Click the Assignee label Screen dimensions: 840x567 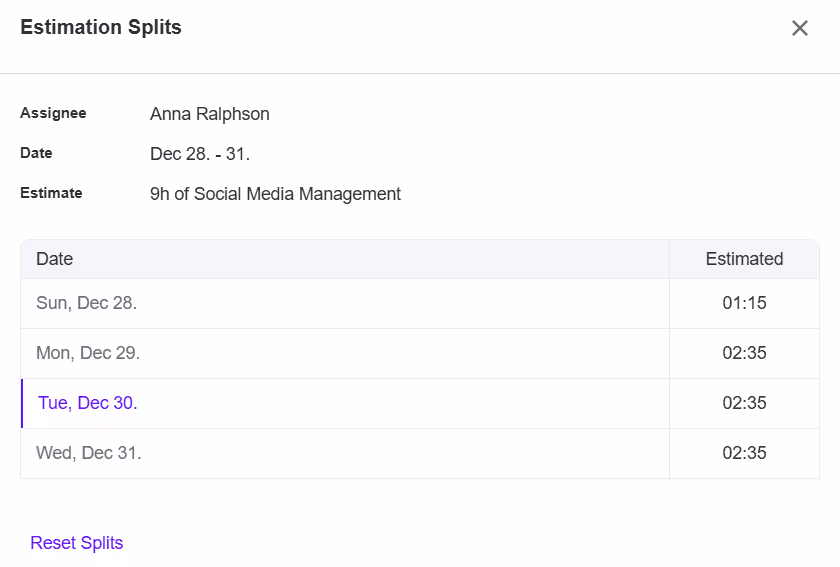[x=53, y=113]
